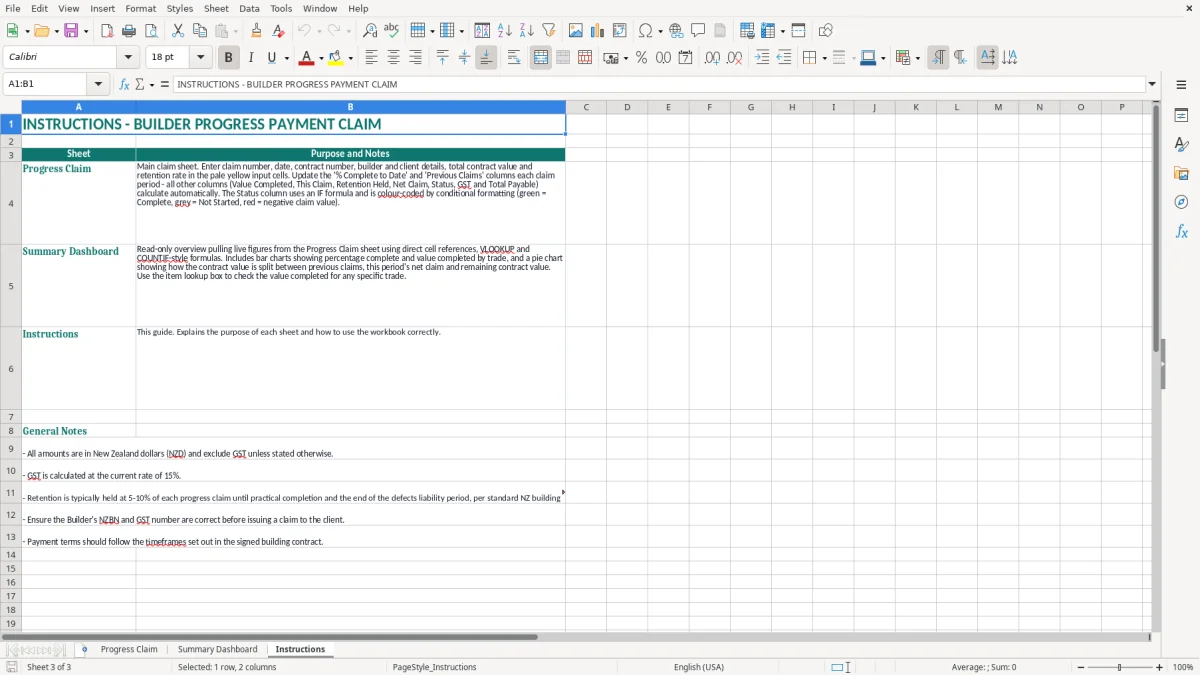Select row header 4
This screenshot has width=1200, height=675.
coord(11,203)
